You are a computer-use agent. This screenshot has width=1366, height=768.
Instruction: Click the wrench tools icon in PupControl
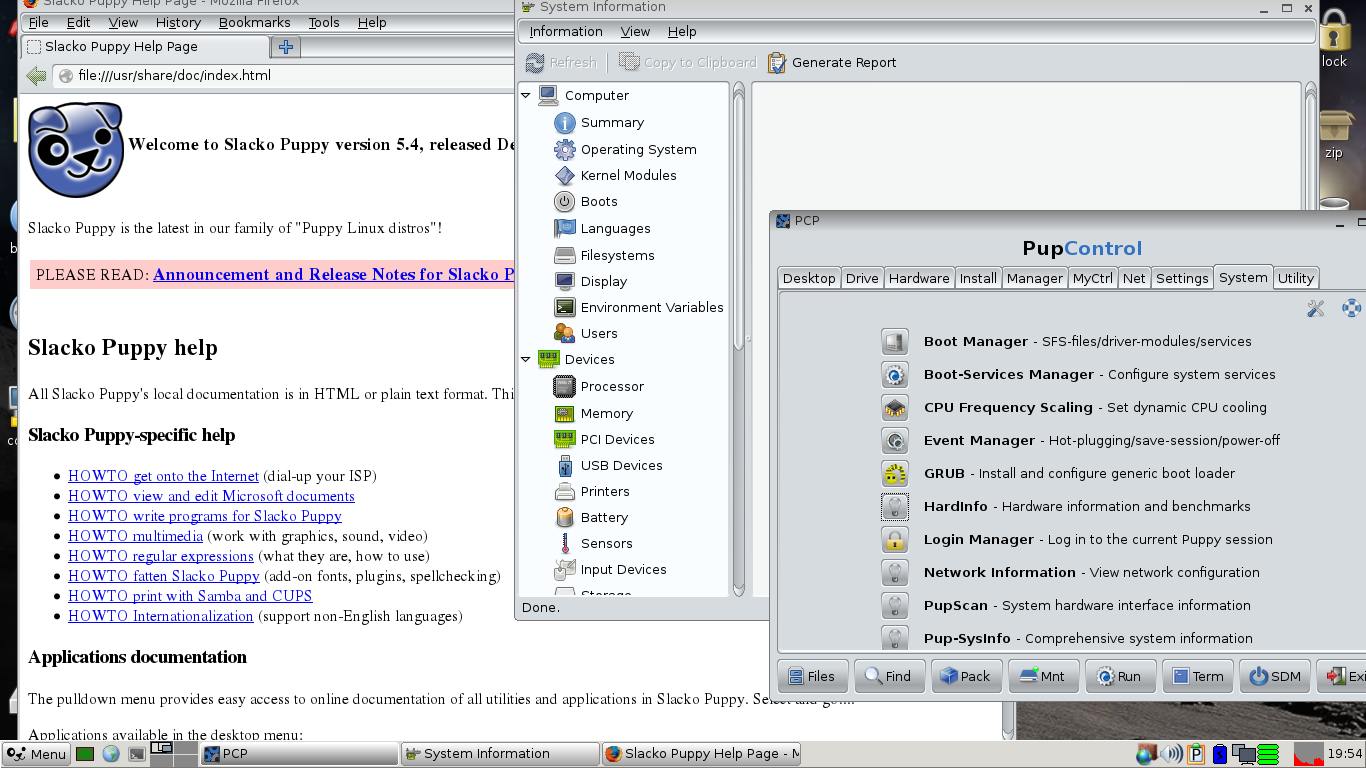[x=1316, y=309]
